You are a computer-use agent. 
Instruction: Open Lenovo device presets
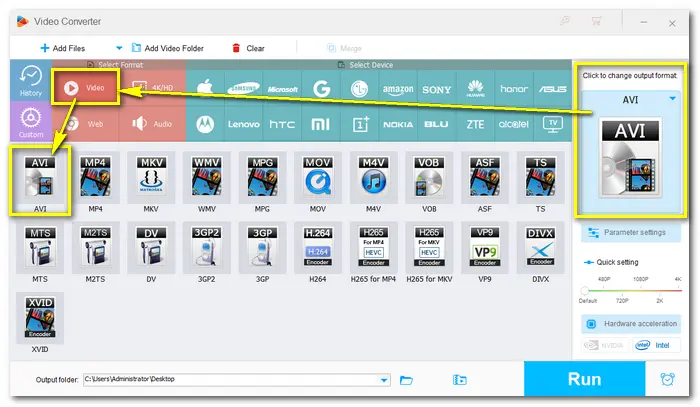[x=243, y=124]
